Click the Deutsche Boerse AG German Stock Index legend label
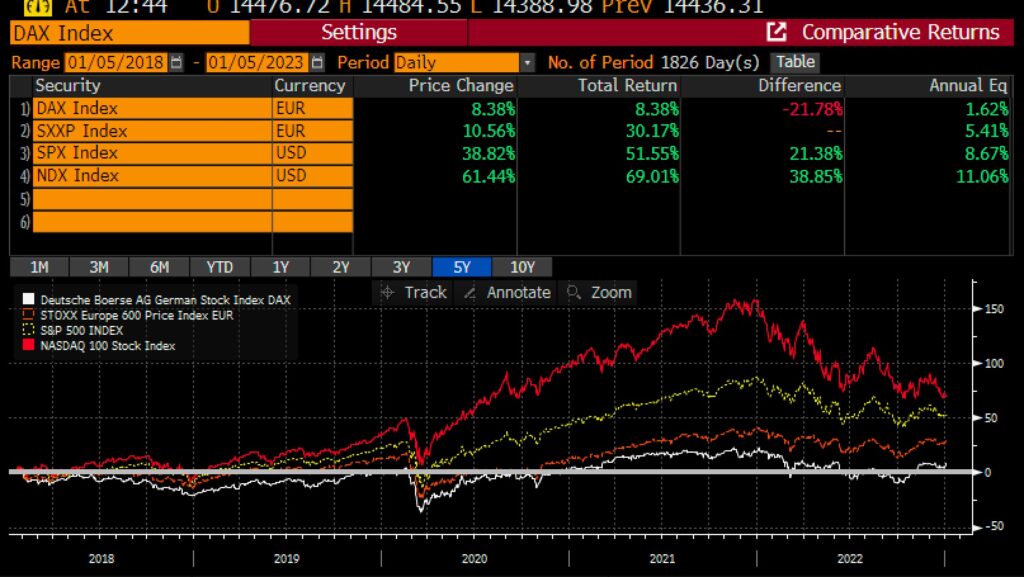 [x=165, y=300]
